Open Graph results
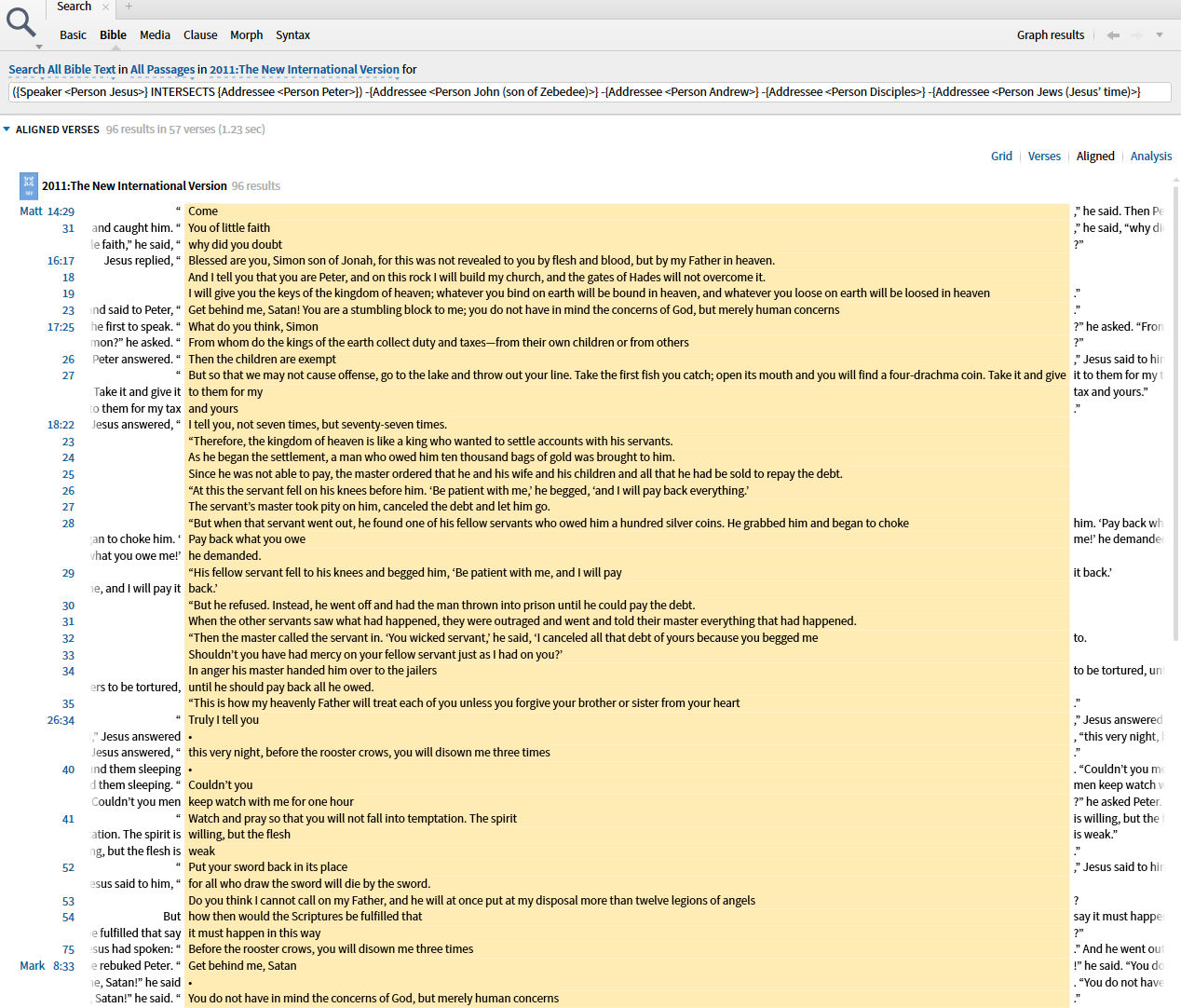Image resolution: width=1181 pixels, height=1008 pixels. (x=1051, y=34)
